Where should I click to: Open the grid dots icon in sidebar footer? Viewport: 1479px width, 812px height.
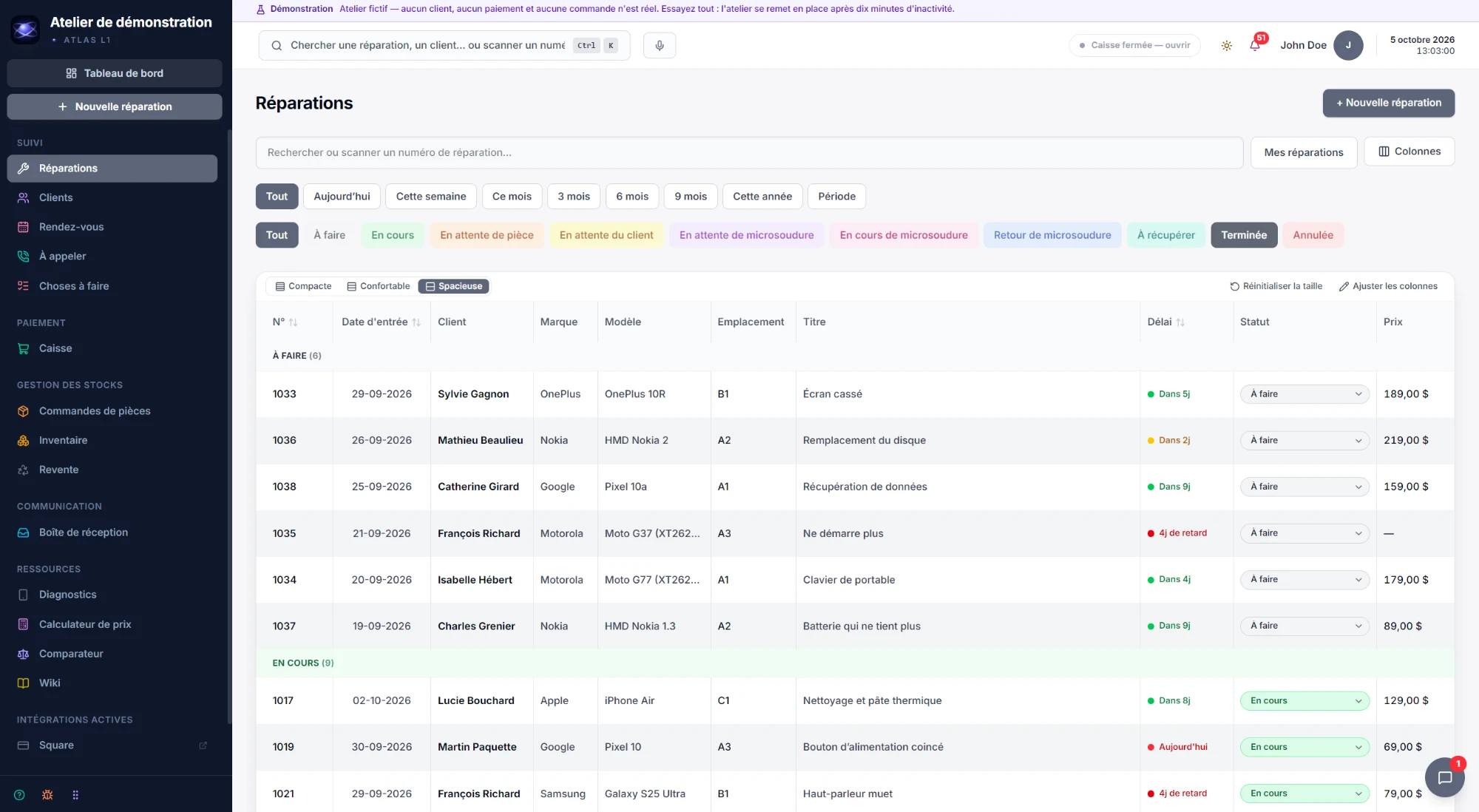tap(75, 795)
